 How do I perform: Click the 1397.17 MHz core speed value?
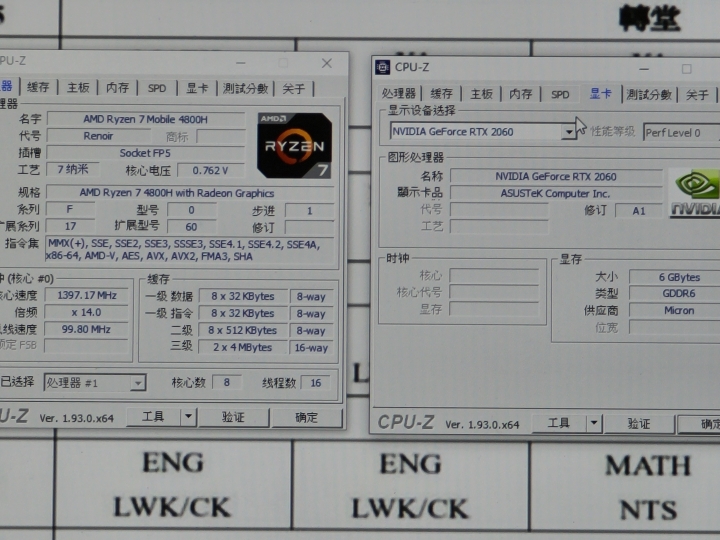click(x=87, y=295)
